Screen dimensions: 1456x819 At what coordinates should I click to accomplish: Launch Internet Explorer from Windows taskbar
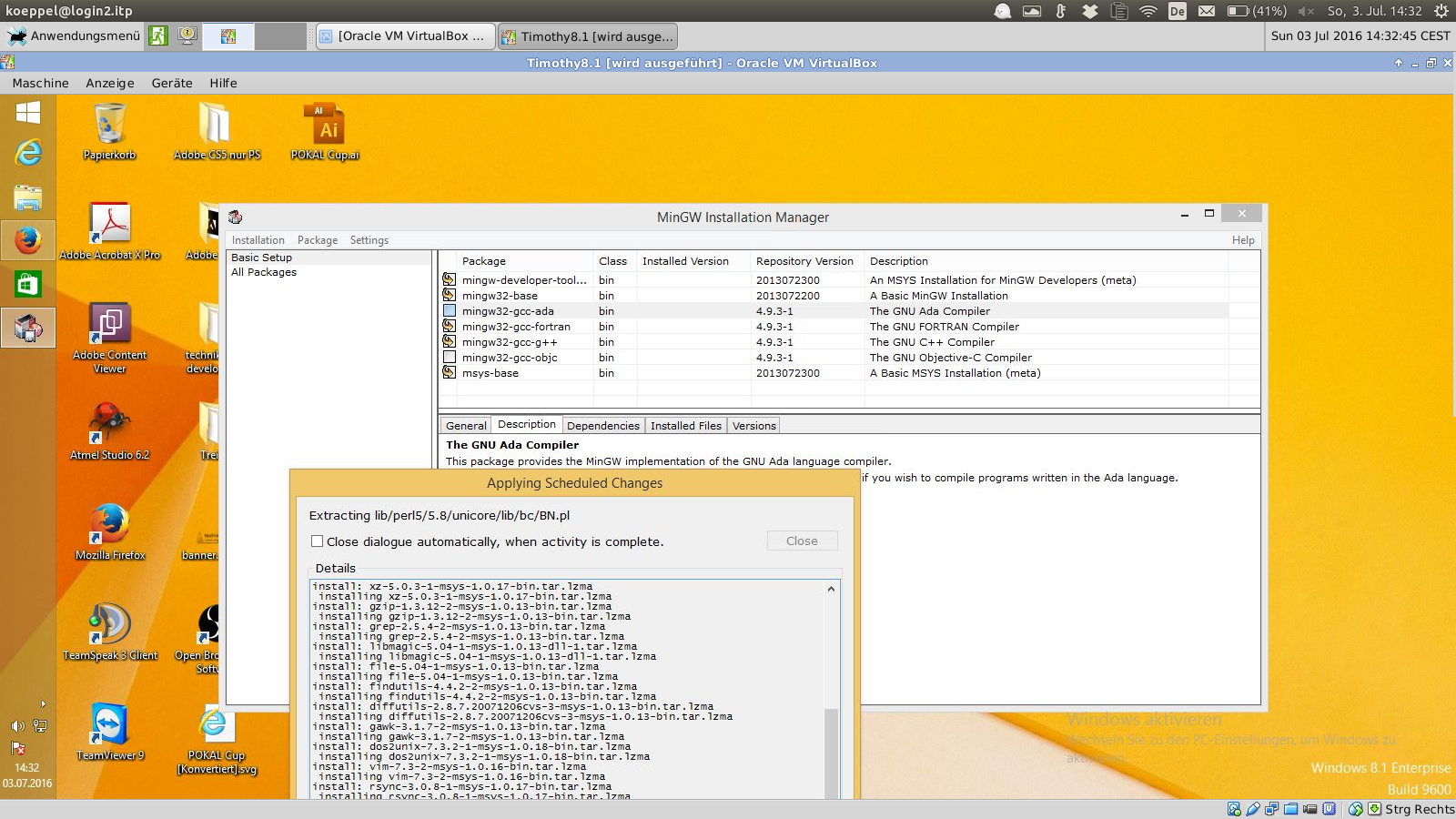click(28, 153)
